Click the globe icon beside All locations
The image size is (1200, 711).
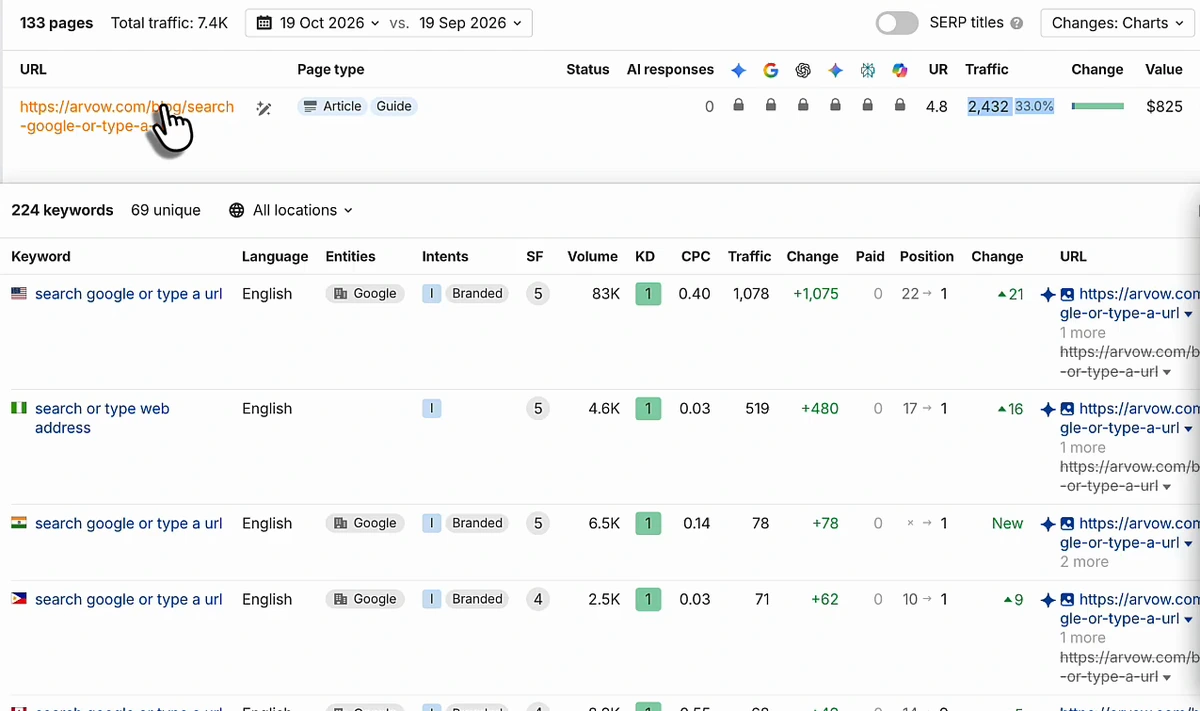[237, 210]
